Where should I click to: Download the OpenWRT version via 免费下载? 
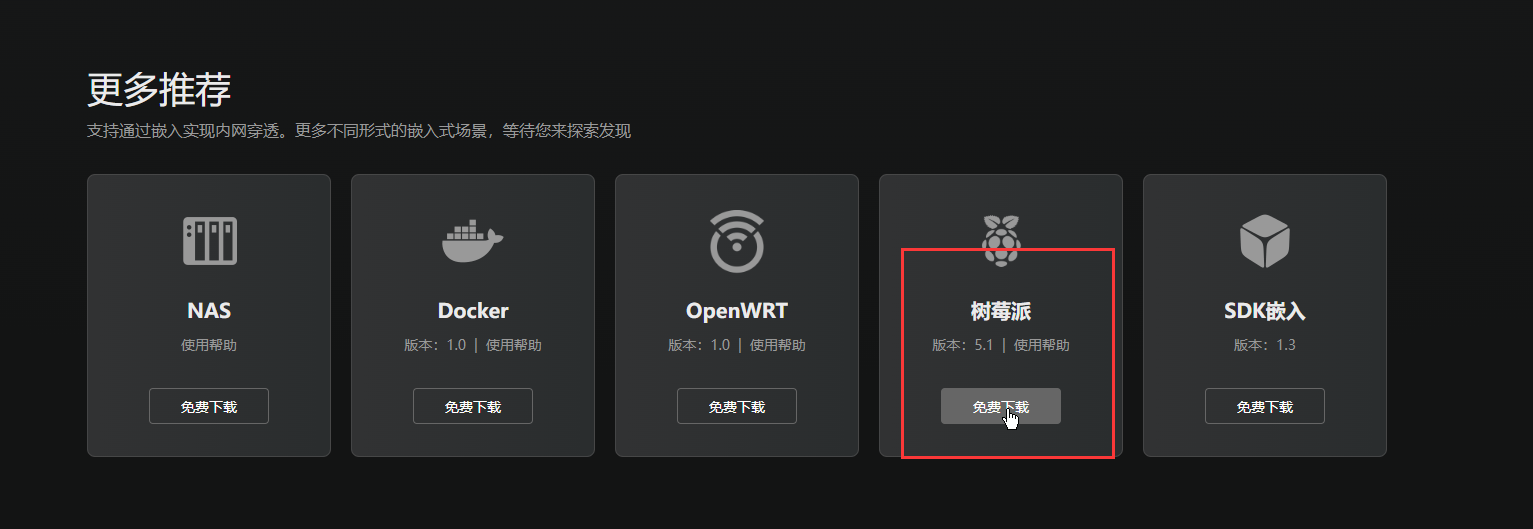(737, 406)
